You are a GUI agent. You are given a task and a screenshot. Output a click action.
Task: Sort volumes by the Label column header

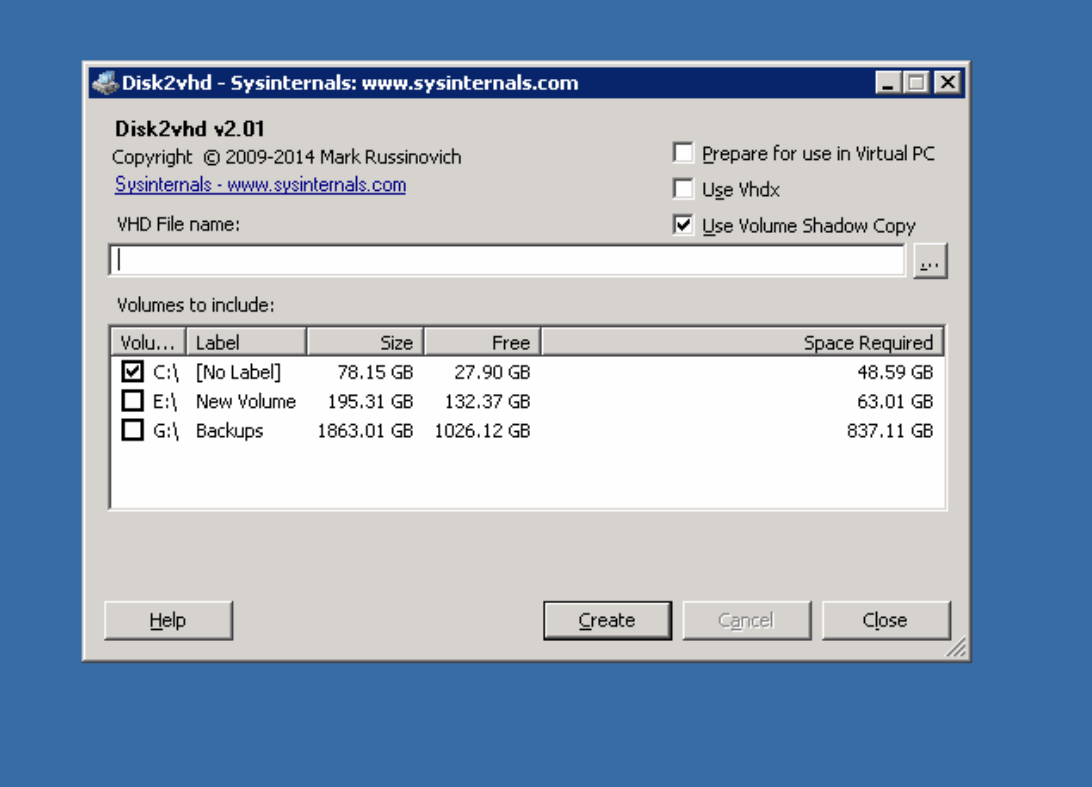[246, 342]
